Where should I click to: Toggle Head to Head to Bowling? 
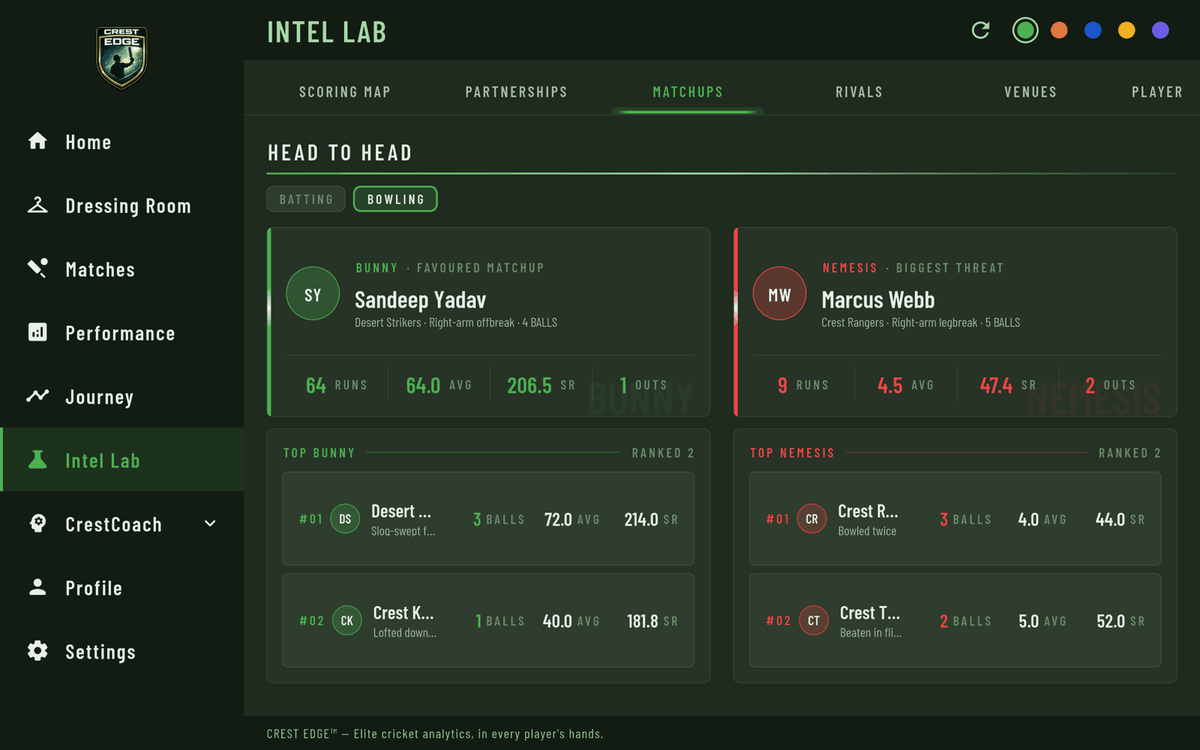click(x=395, y=199)
